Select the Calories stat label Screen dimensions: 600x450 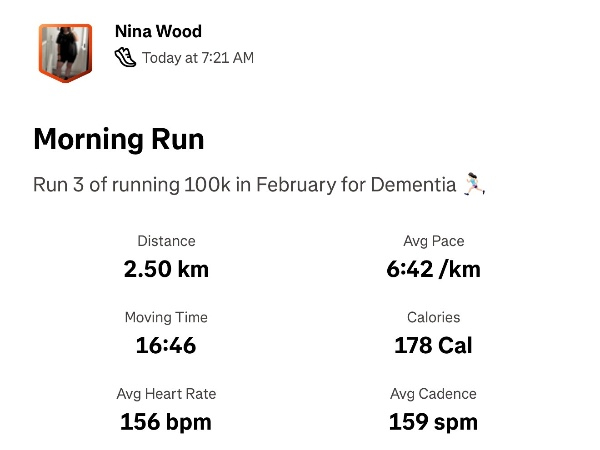pyautogui.click(x=433, y=317)
